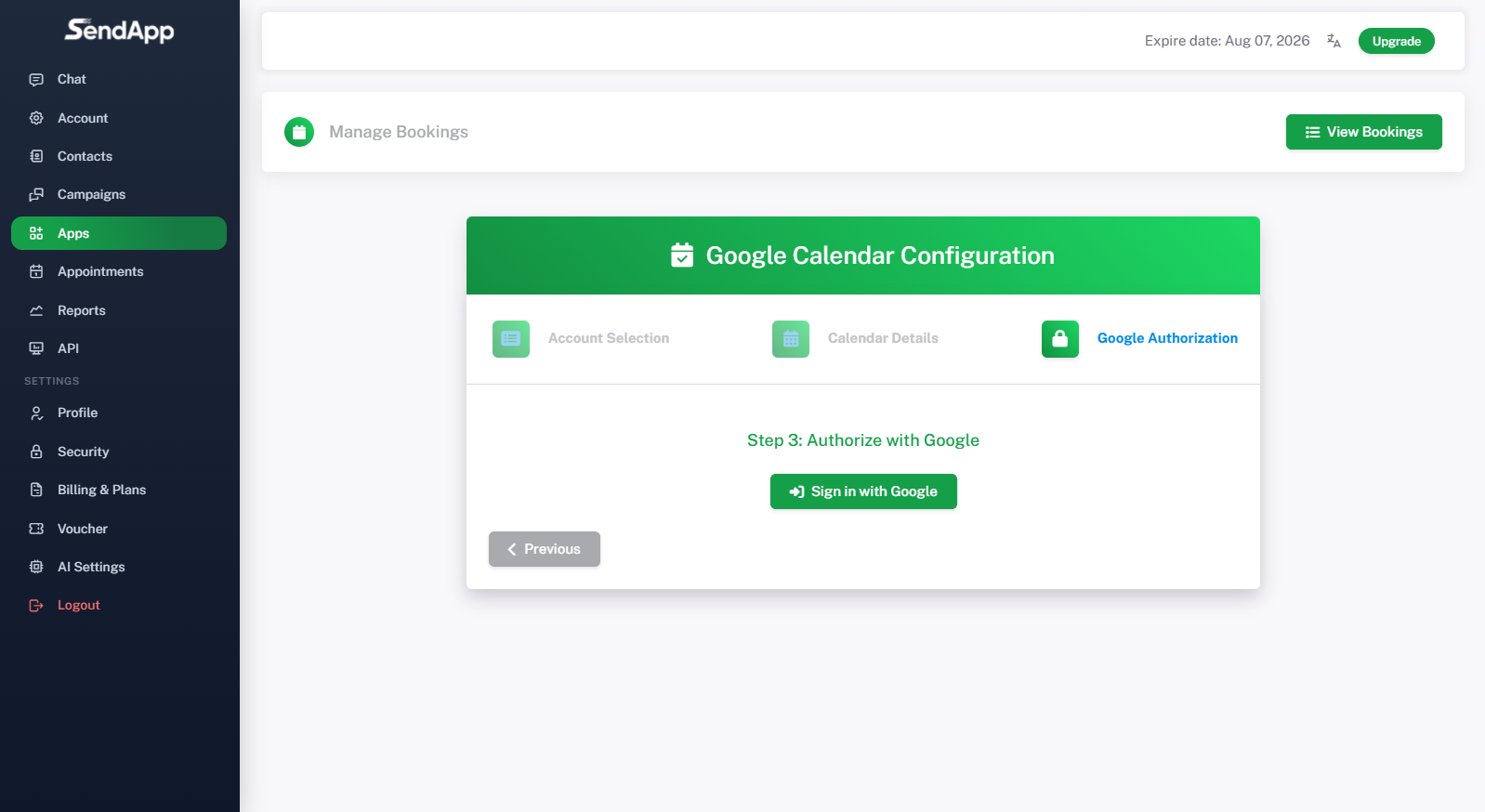Select the Apps menu item
Screen dimensions: 1485x812
click(119, 233)
